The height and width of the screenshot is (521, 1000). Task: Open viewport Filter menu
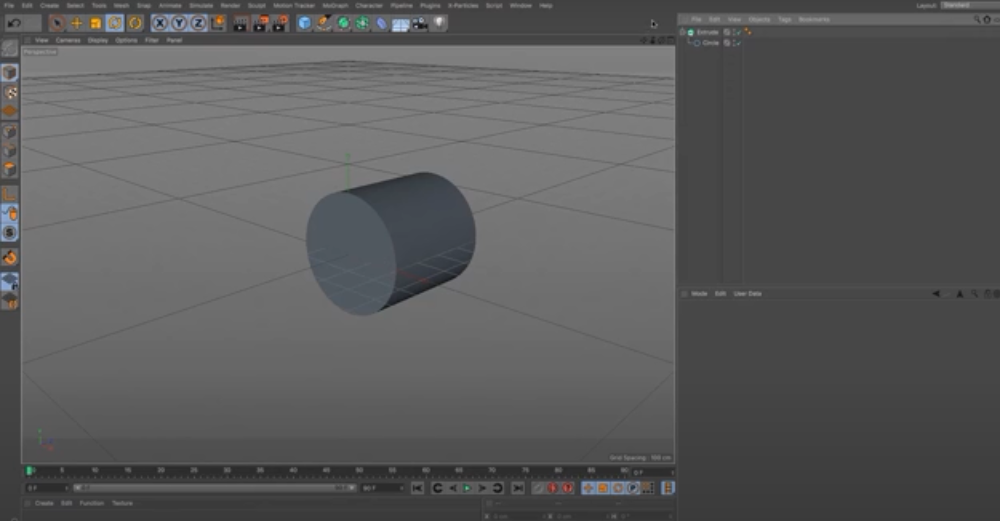tap(151, 40)
